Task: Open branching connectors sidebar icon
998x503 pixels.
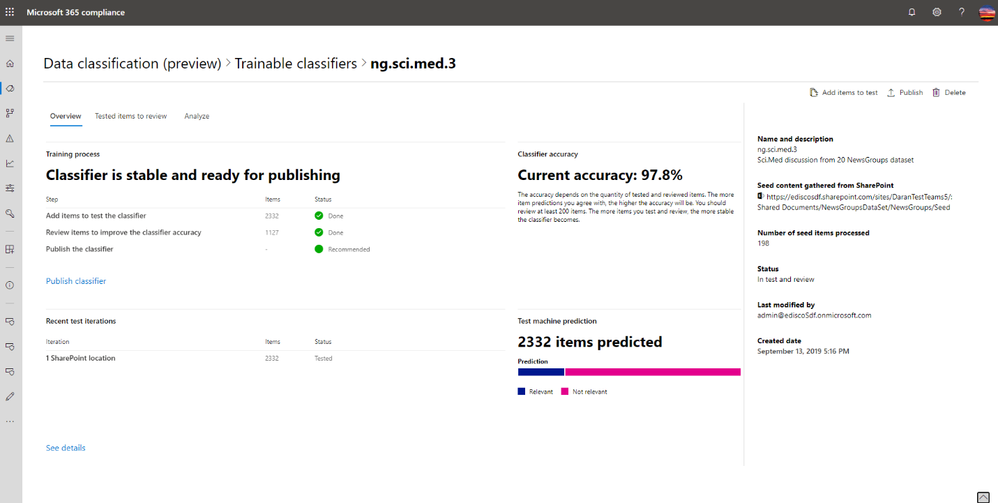Action: click(x=10, y=113)
